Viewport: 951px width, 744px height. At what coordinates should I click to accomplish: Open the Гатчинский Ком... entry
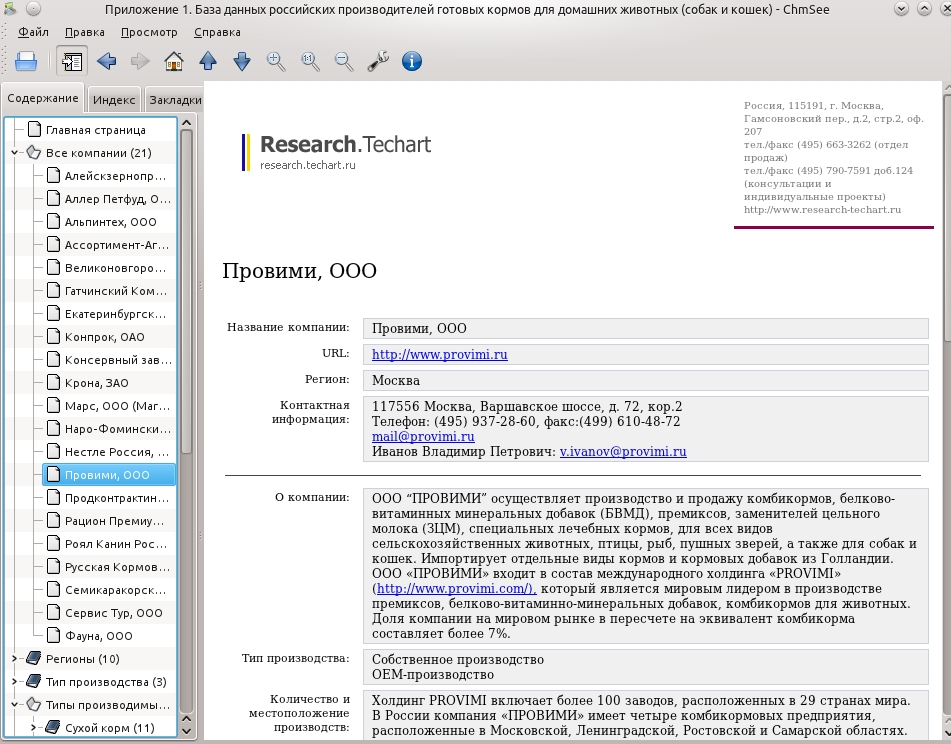(116, 291)
